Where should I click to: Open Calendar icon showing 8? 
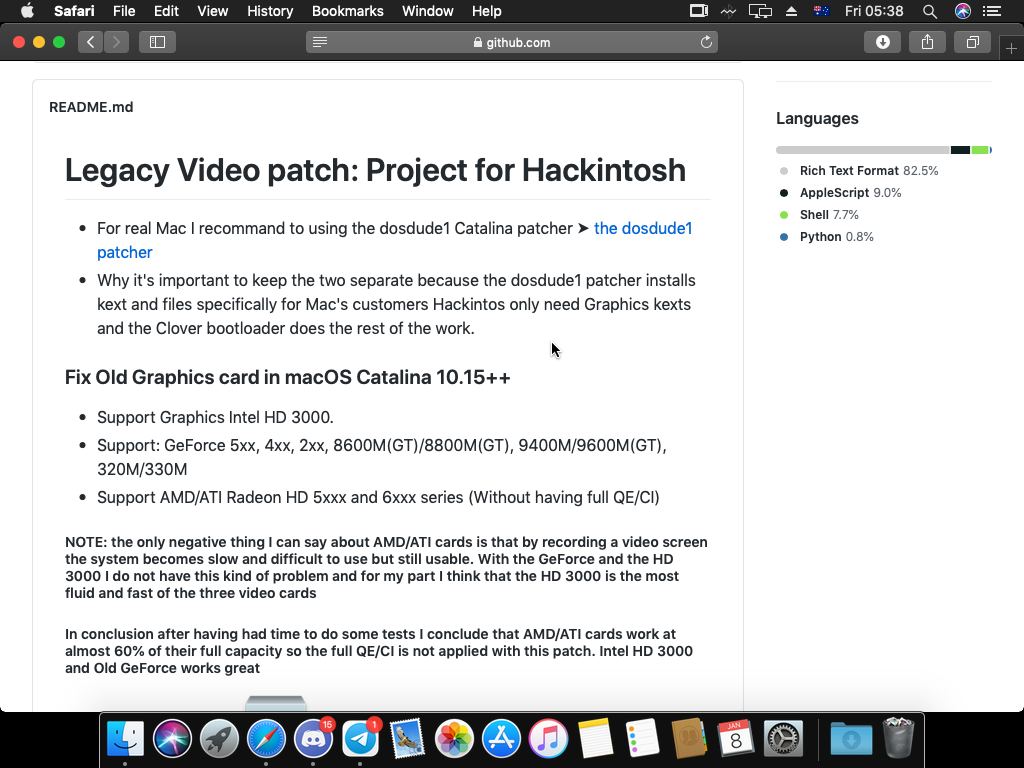point(735,739)
